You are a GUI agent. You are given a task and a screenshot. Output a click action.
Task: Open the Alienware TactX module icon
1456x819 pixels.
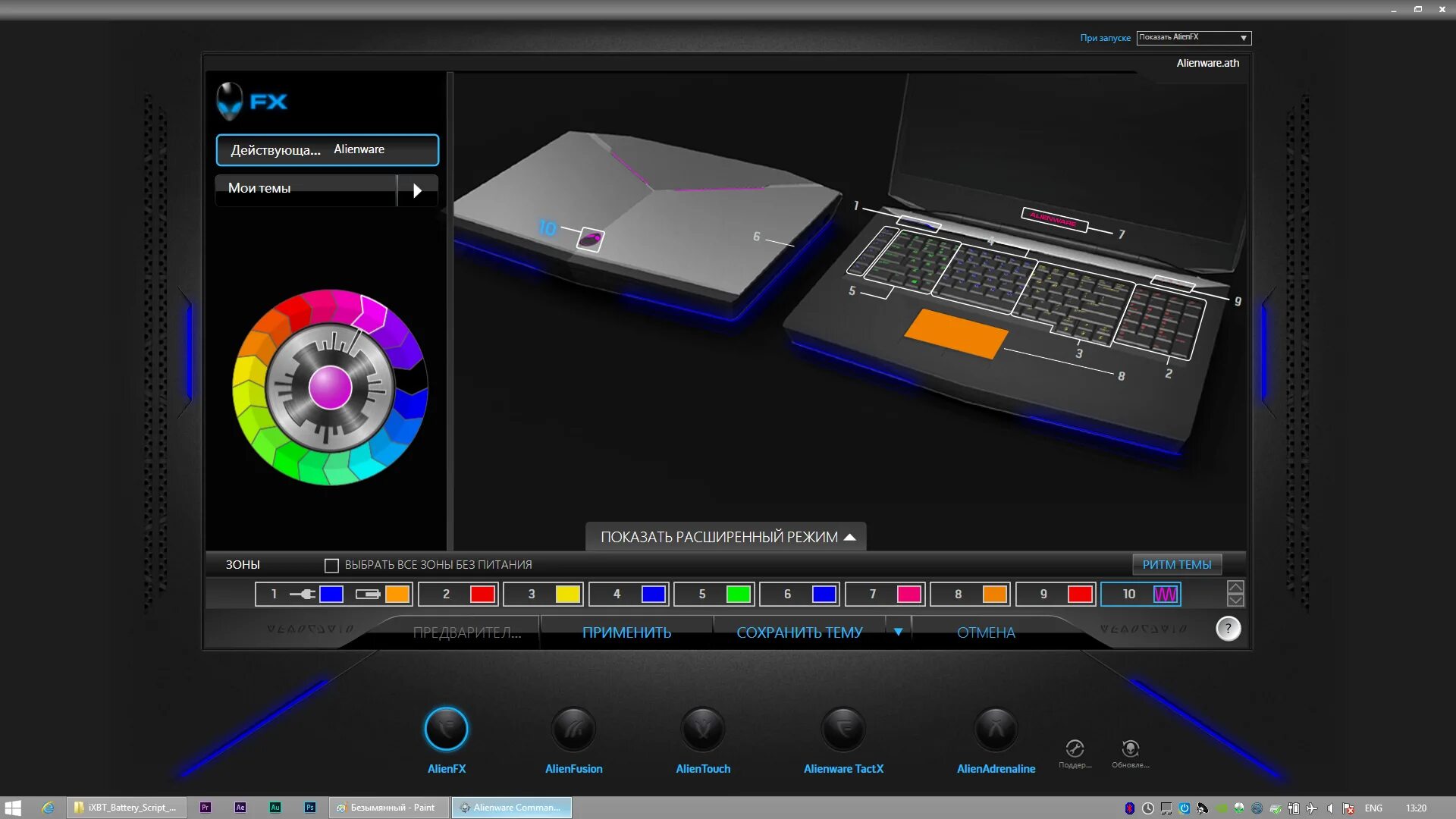843,730
